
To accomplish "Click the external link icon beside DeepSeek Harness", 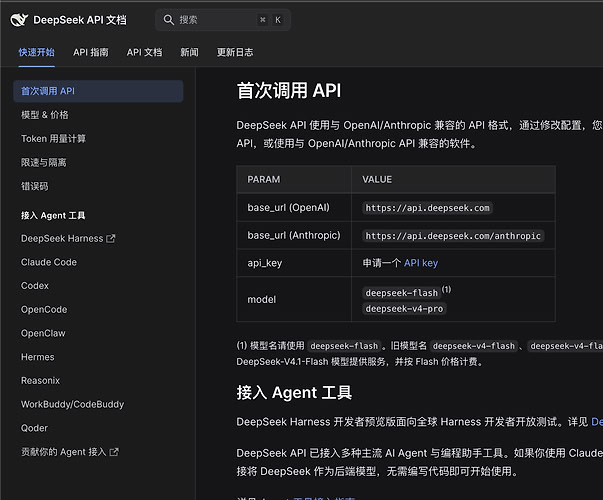I will pos(111,239).
